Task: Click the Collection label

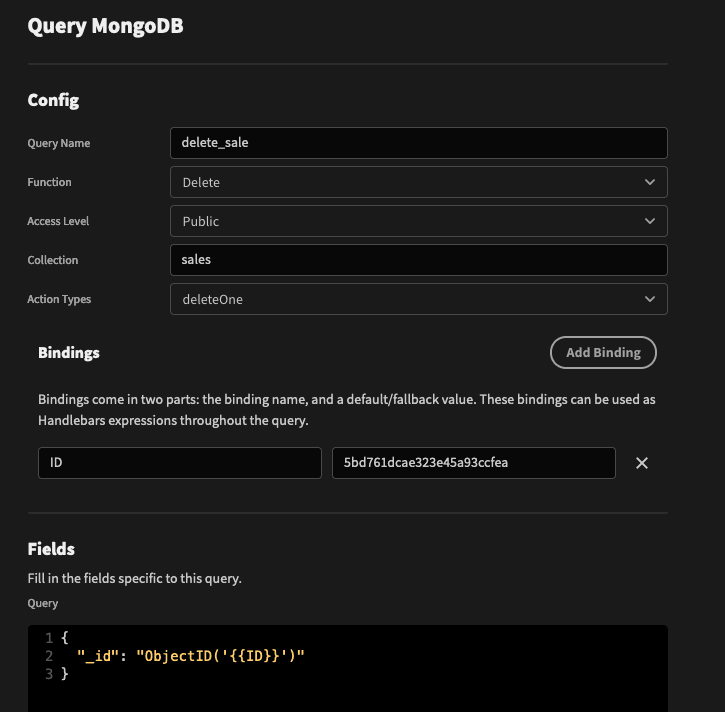Action: point(53,260)
